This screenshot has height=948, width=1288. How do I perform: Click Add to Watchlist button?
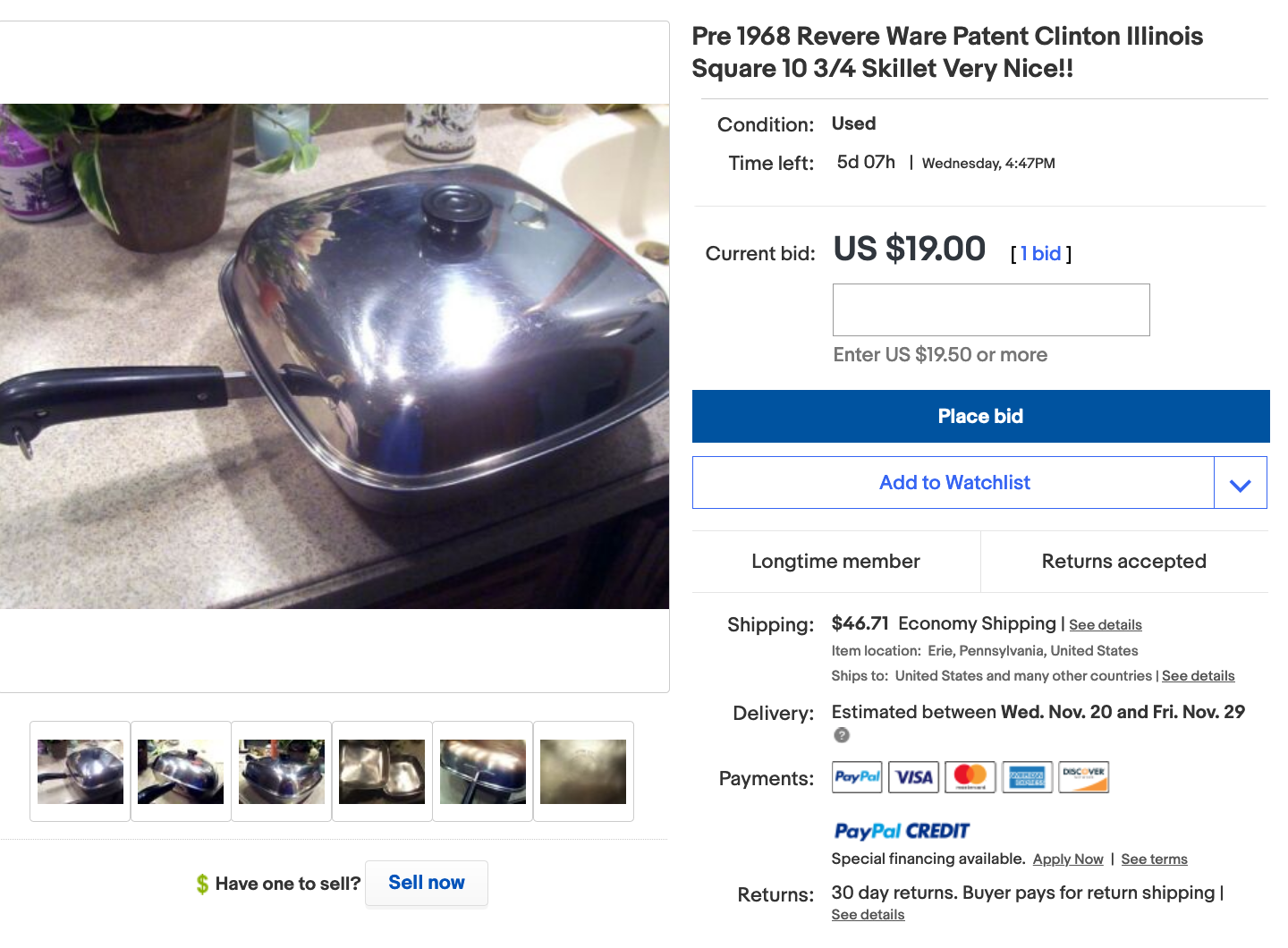coord(953,483)
